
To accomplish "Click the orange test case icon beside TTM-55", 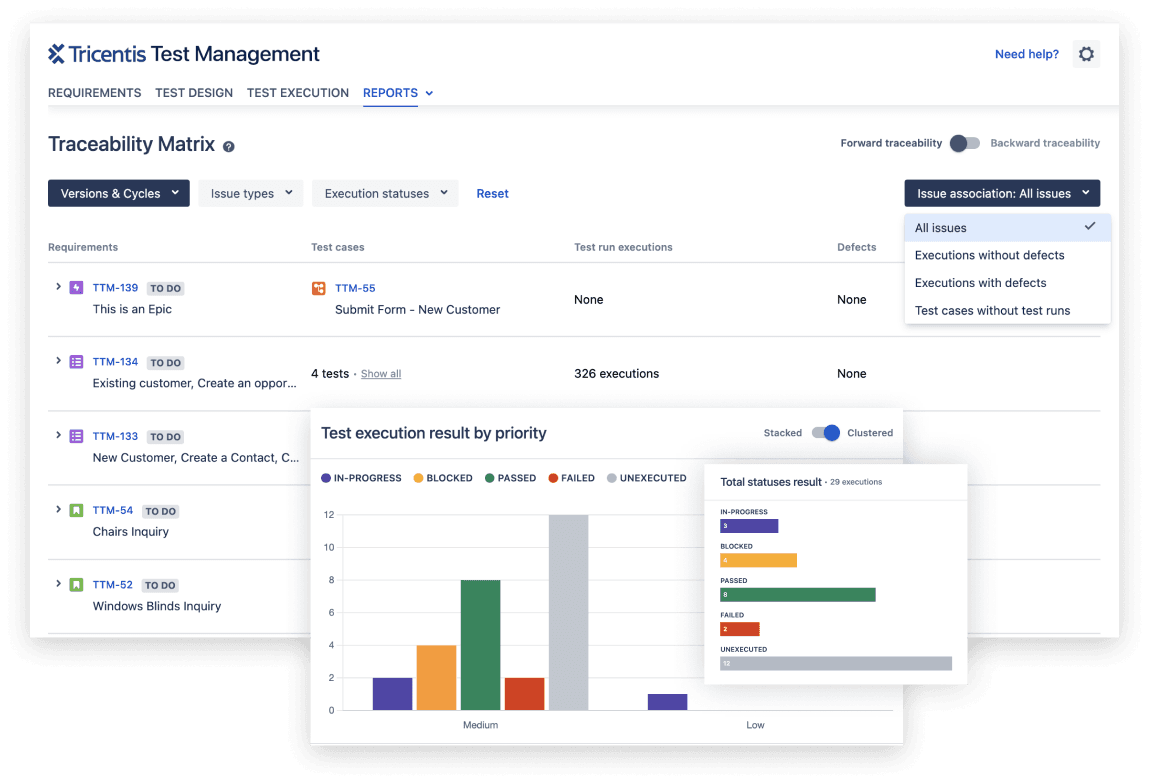I will click(x=317, y=287).
